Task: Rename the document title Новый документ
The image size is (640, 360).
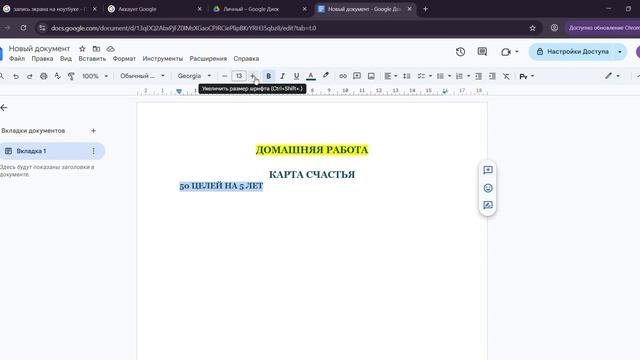Action: click(x=40, y=49)
